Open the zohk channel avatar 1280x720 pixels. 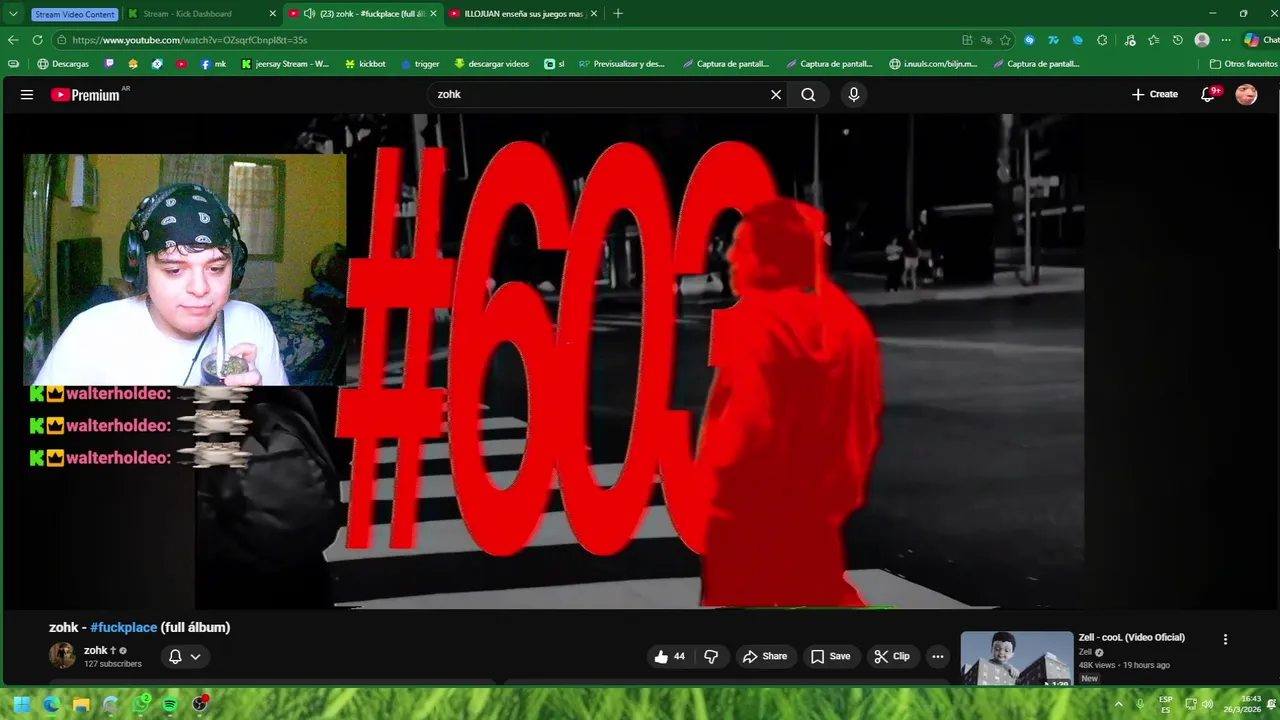(62, 656)
